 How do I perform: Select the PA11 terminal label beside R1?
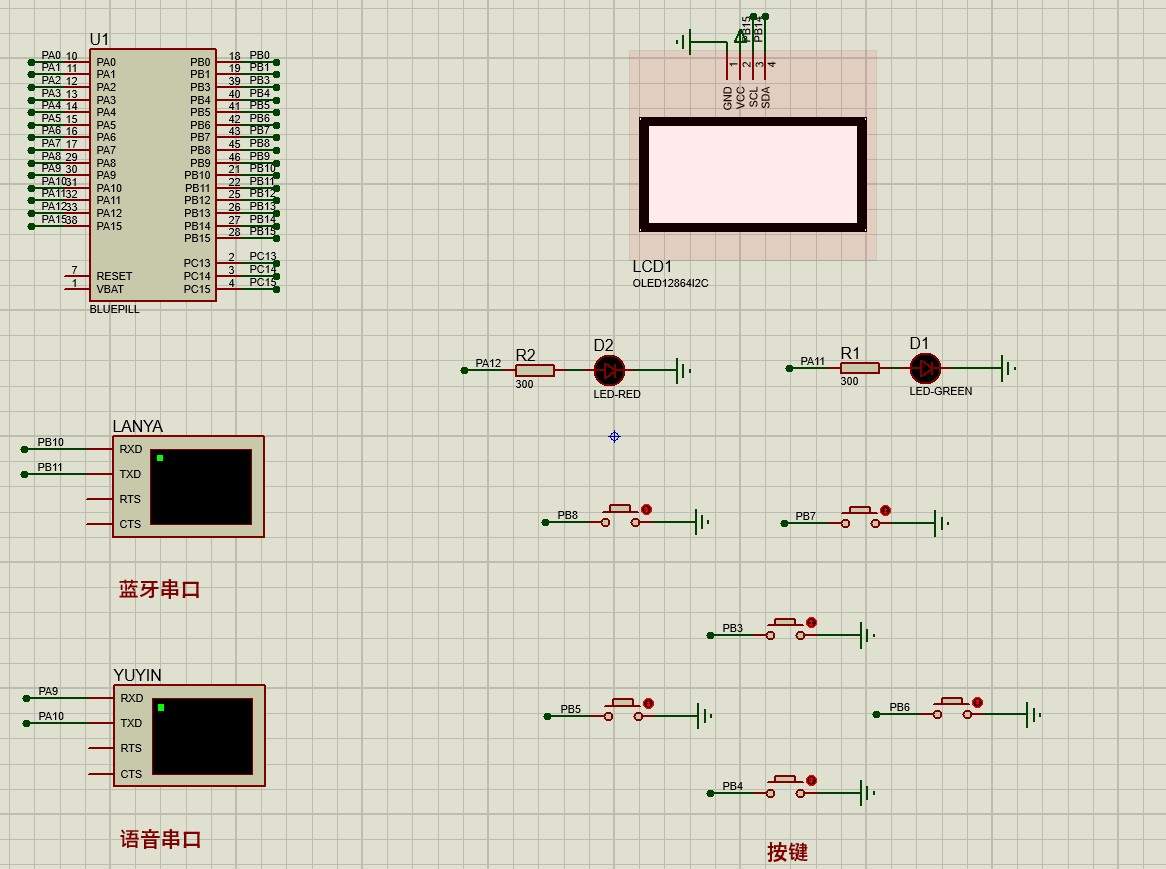tap(813, 361)
